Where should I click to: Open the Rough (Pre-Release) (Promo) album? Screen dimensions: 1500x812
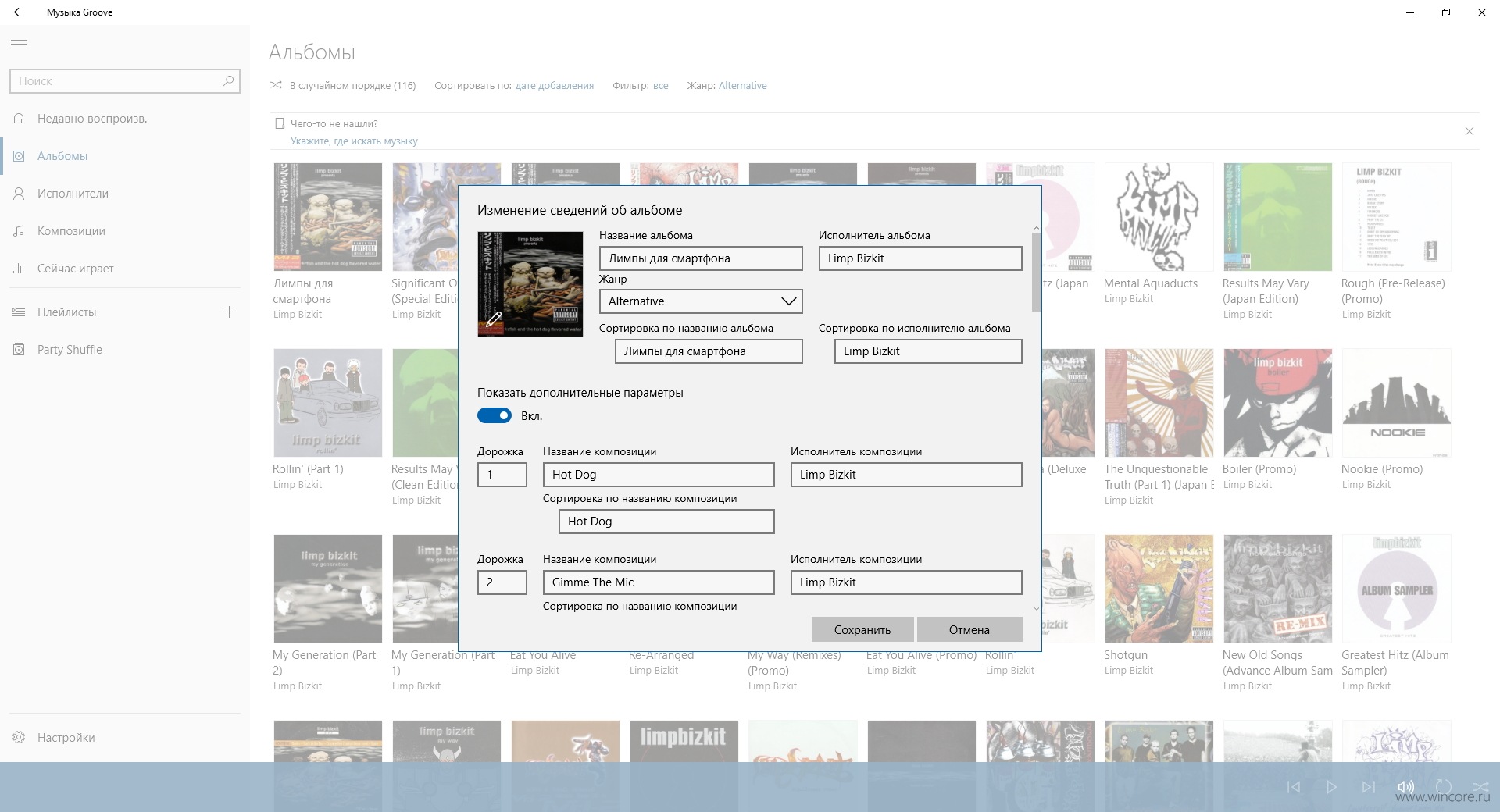[1397, 217]
